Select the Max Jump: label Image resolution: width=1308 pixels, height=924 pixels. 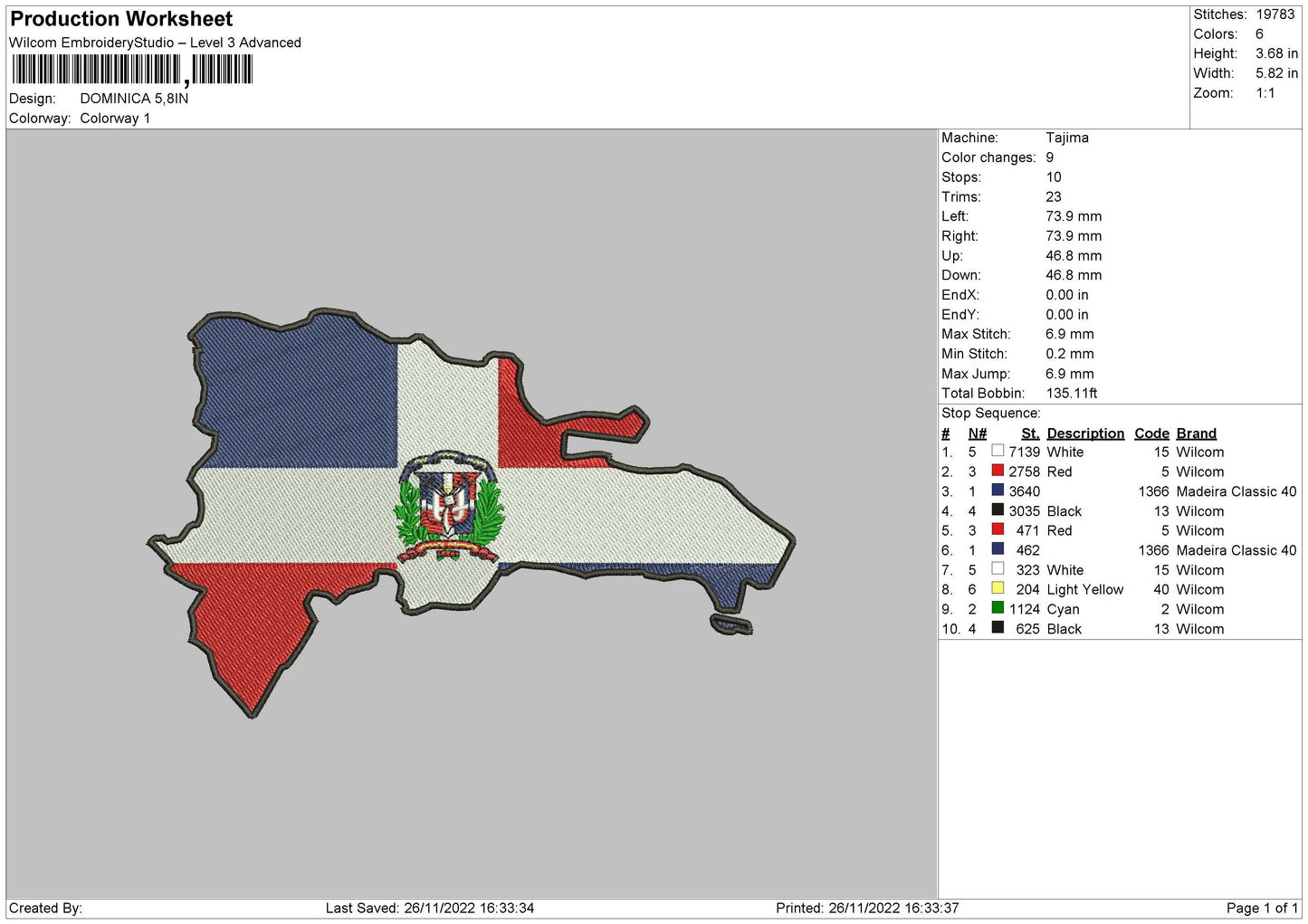(974, 374)
